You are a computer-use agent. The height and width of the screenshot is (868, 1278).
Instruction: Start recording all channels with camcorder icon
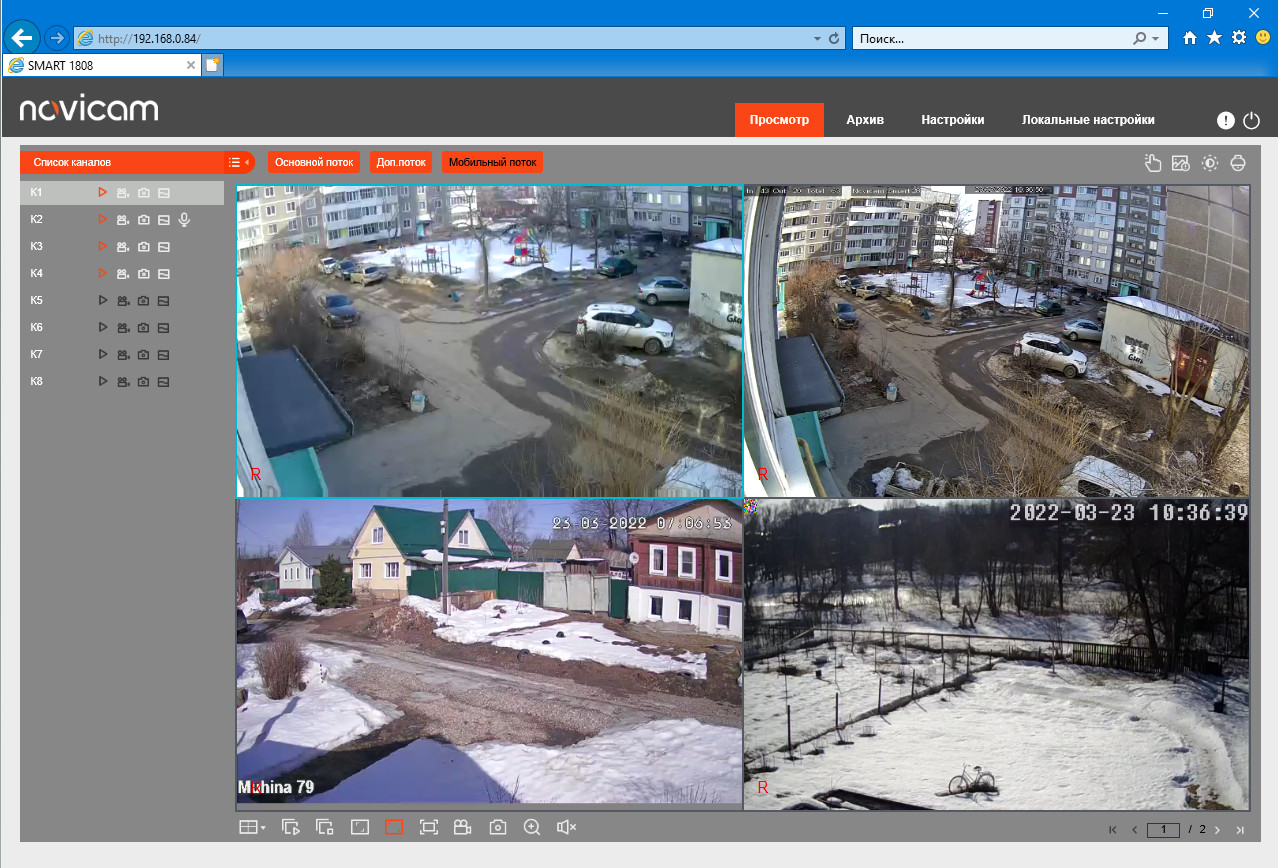(462, 827)
